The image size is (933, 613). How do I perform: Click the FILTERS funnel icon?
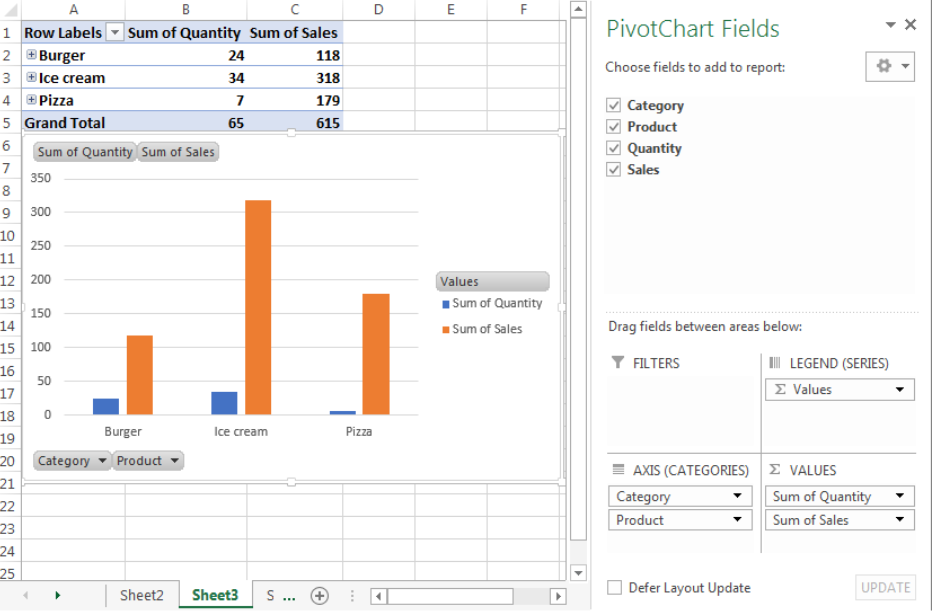[x=618, y=363]
